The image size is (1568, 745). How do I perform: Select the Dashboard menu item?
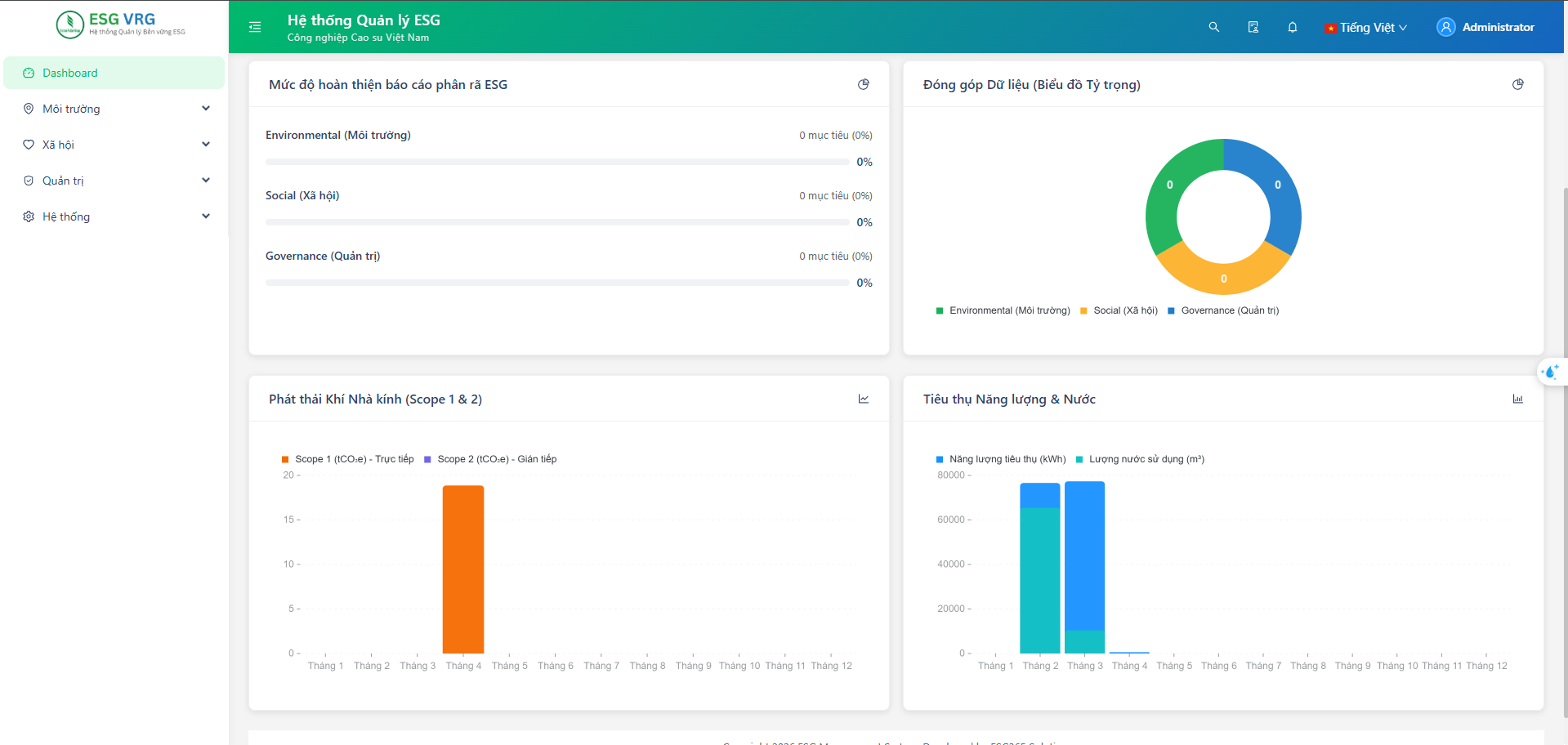(x=114, y=73)
